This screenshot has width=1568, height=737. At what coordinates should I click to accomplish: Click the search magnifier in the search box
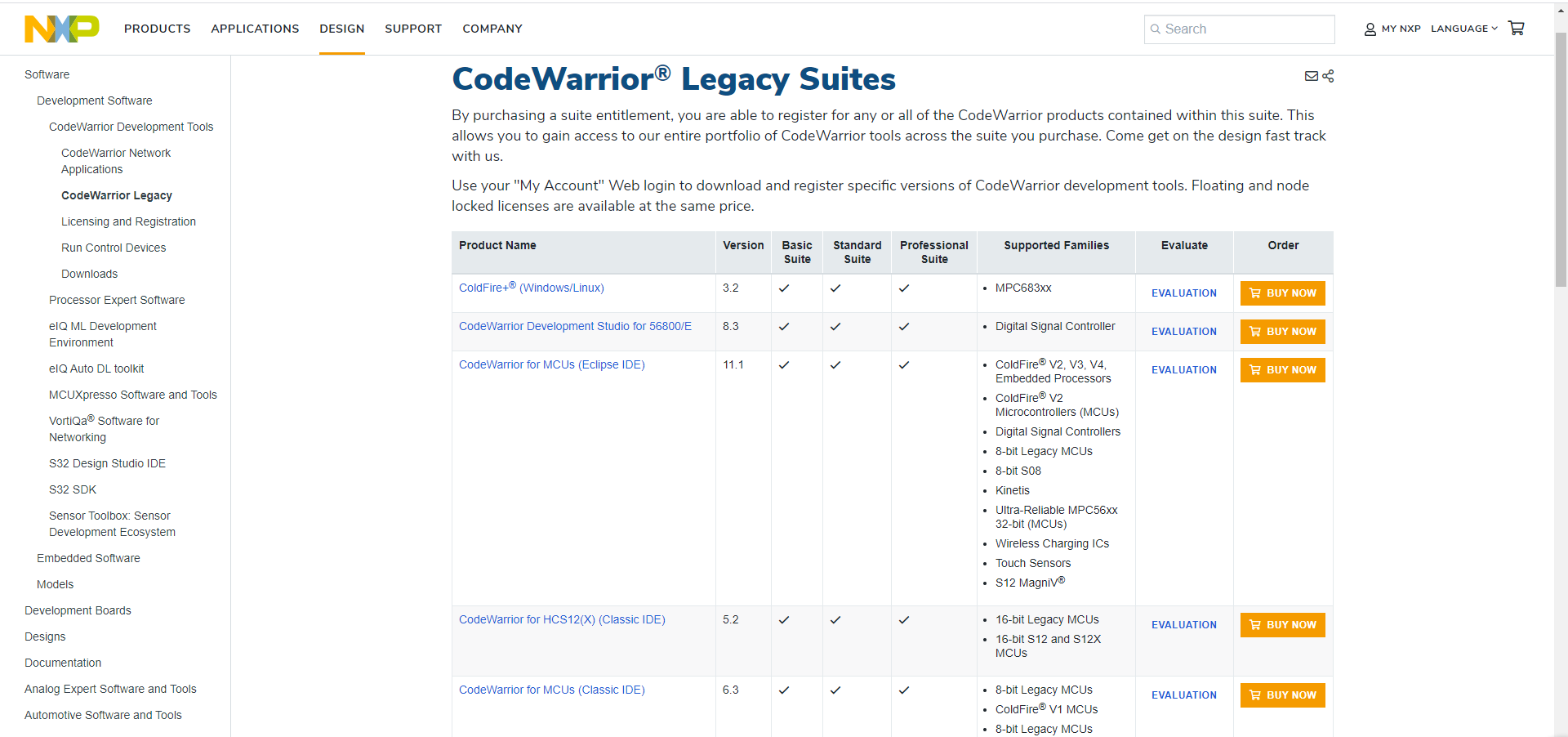coord(1156,29)
